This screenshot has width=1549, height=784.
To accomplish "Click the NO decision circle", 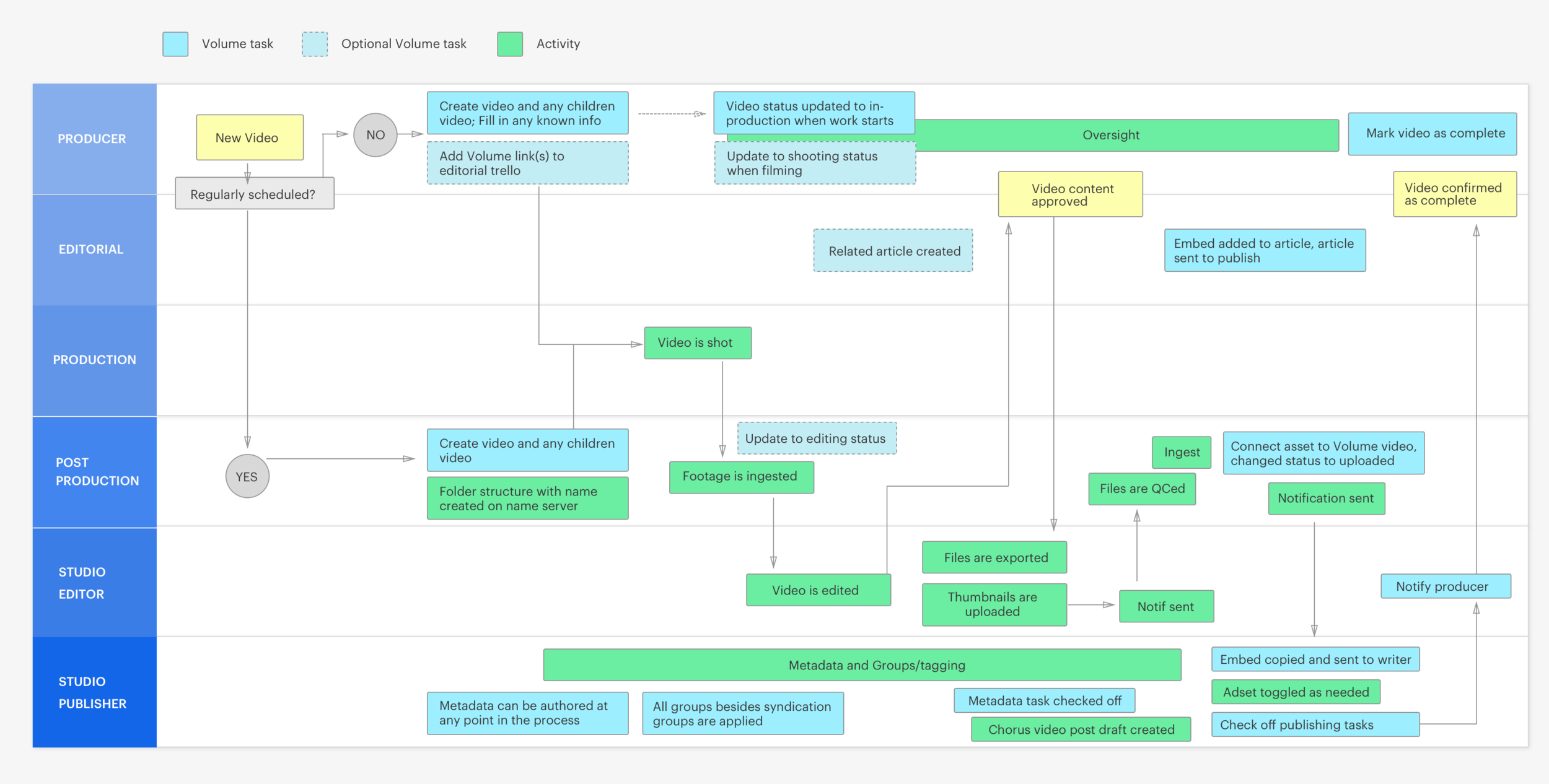I will click(x=375, y=135).
